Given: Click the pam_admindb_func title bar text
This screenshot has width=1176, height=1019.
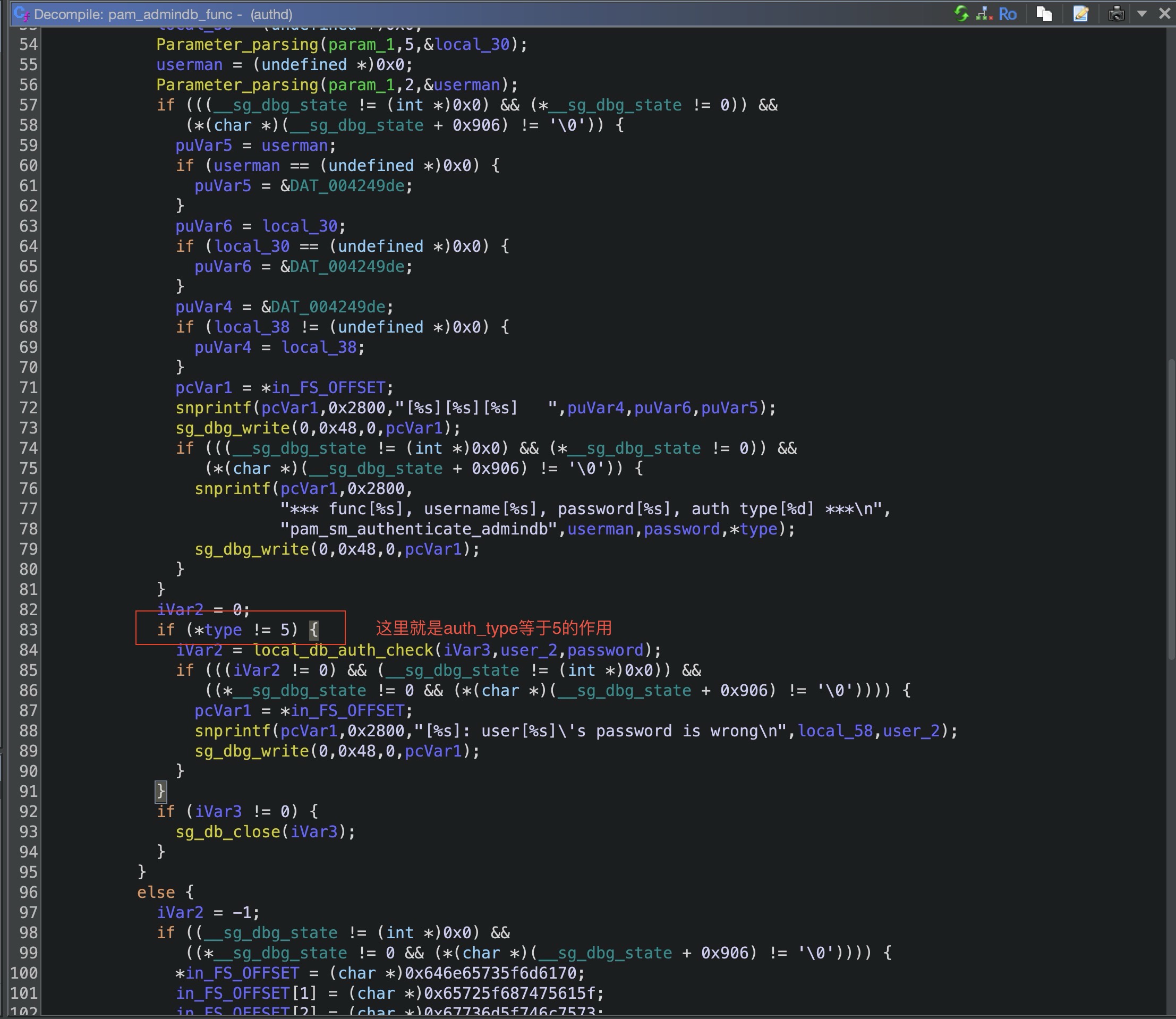Looking at the screenshot, I should pos(170,14).
